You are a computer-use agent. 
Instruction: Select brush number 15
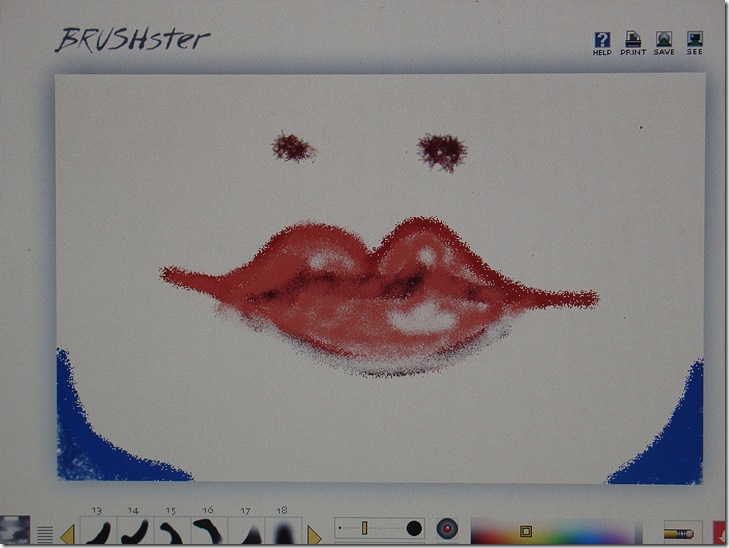[x=172, y=530]
